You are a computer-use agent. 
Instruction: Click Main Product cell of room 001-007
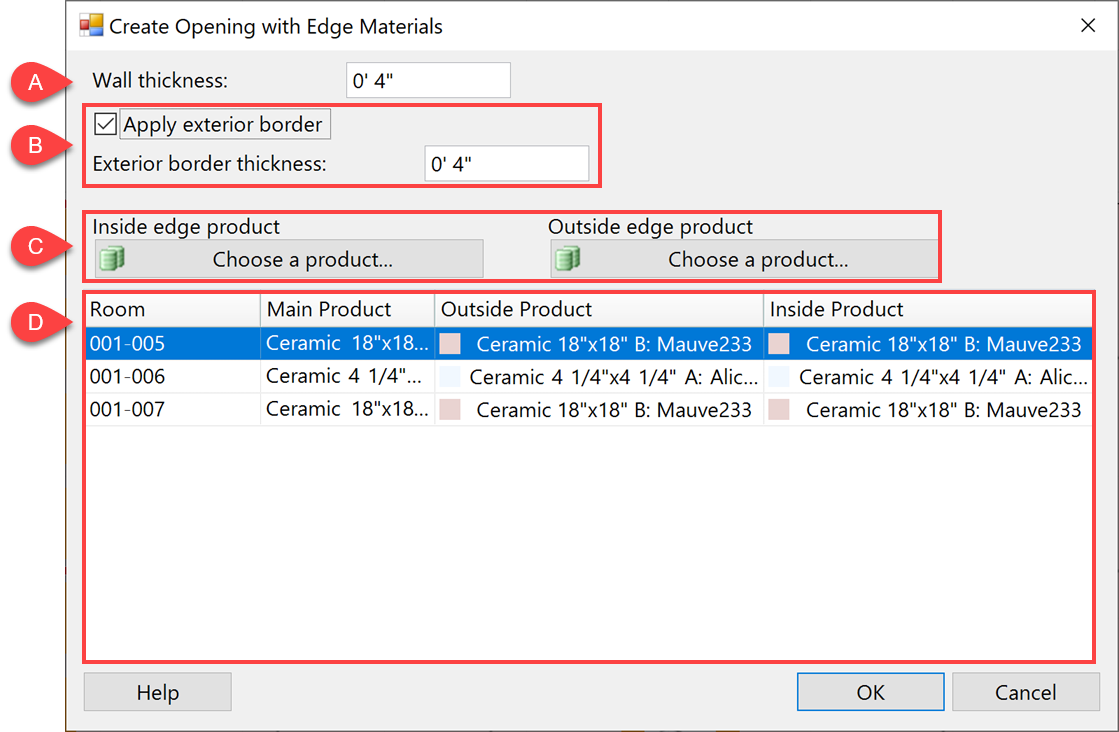coord(348,410)
